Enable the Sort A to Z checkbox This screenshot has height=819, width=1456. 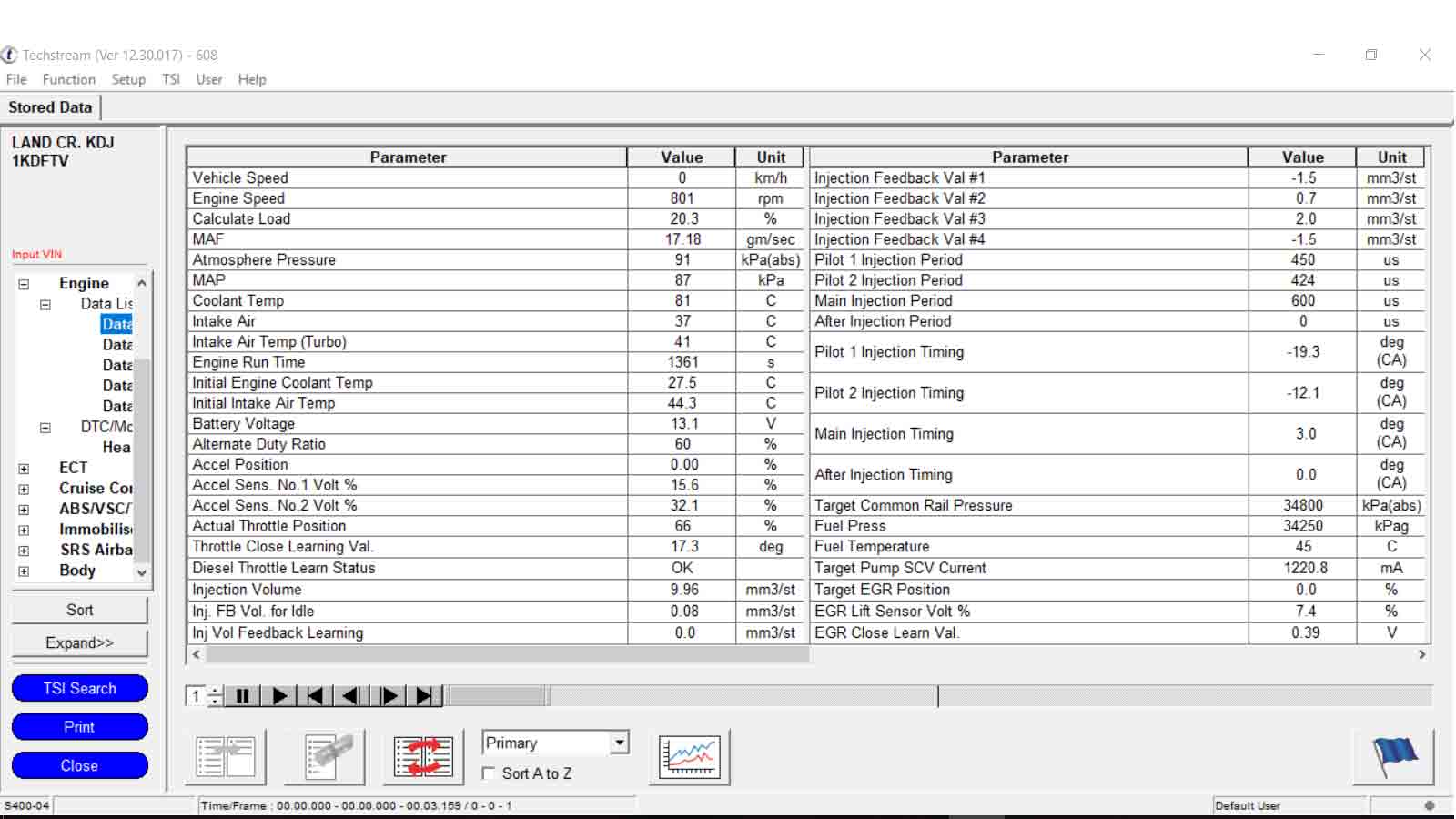[490, 773]
